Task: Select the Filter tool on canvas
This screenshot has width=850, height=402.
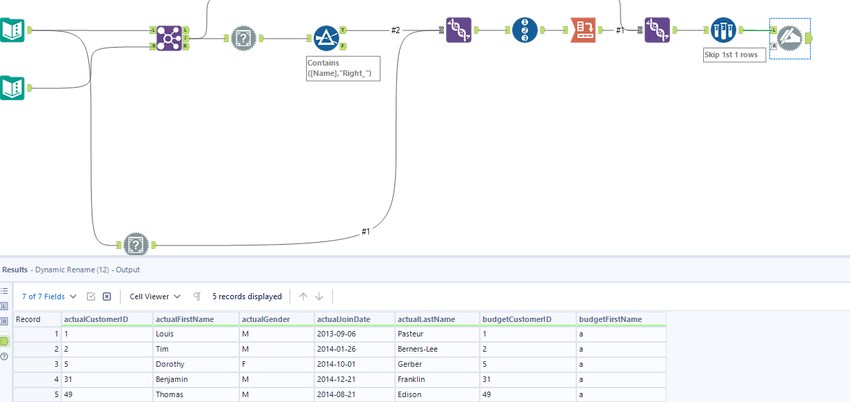Action: click(x=326, y=38)
